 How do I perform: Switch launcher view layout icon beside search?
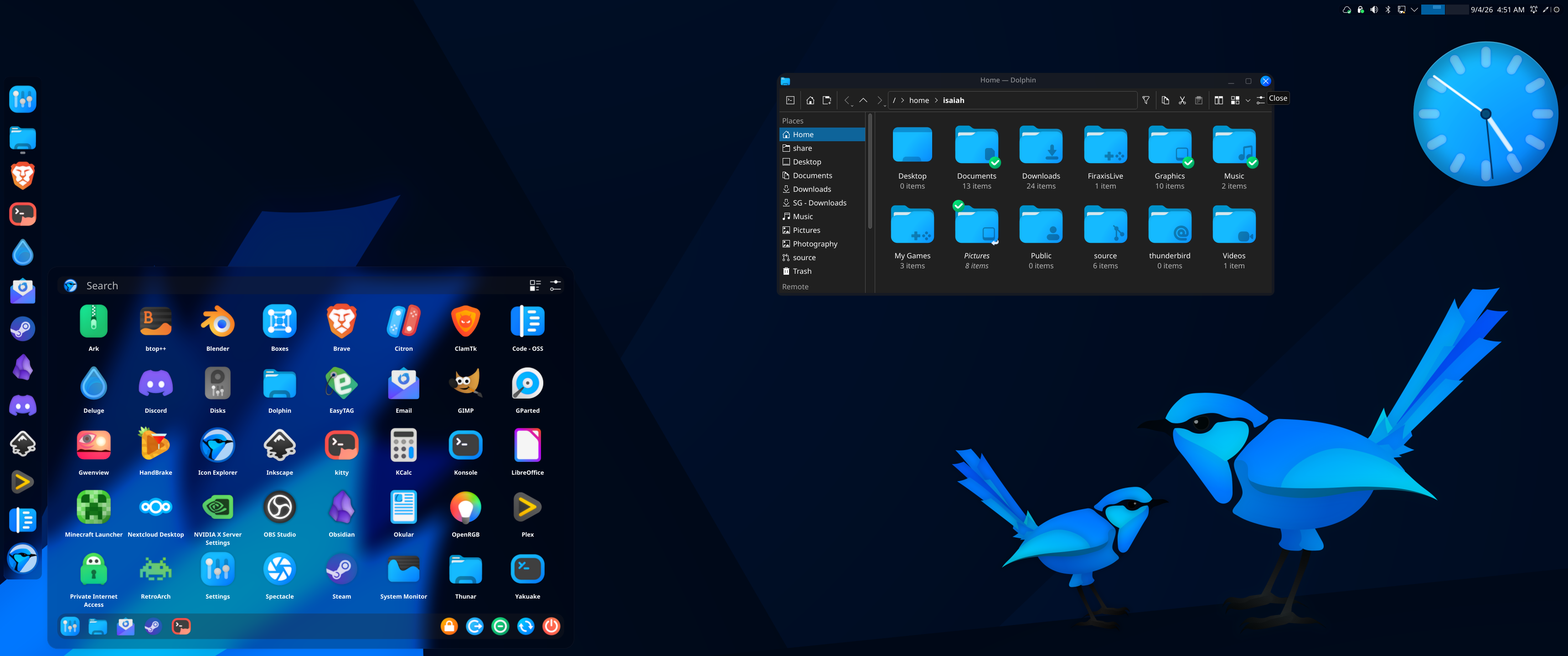[x=535, y=285]
